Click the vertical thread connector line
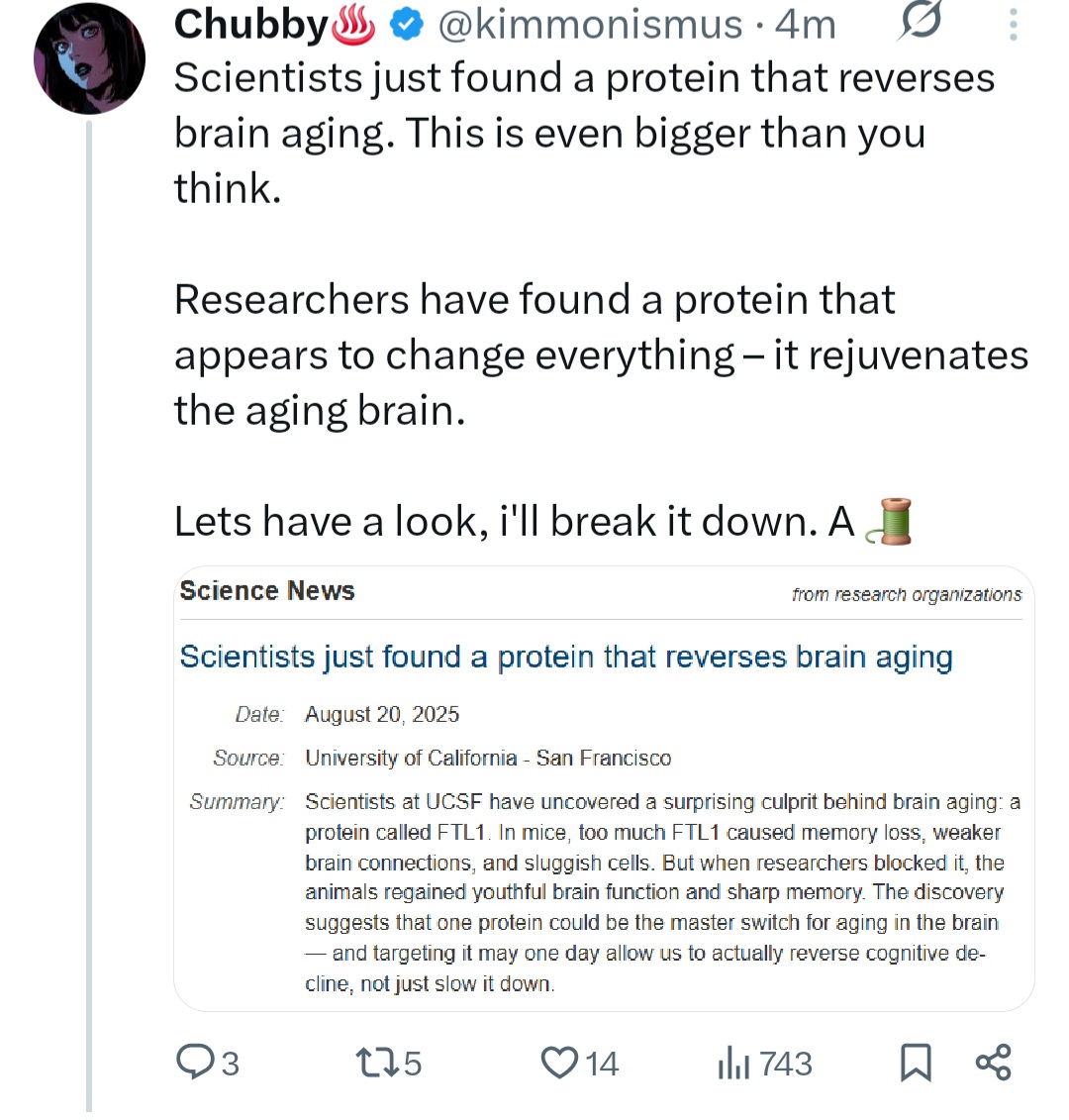The image size is (1069, 1120). pyautogui.click(x=89, y=616)
